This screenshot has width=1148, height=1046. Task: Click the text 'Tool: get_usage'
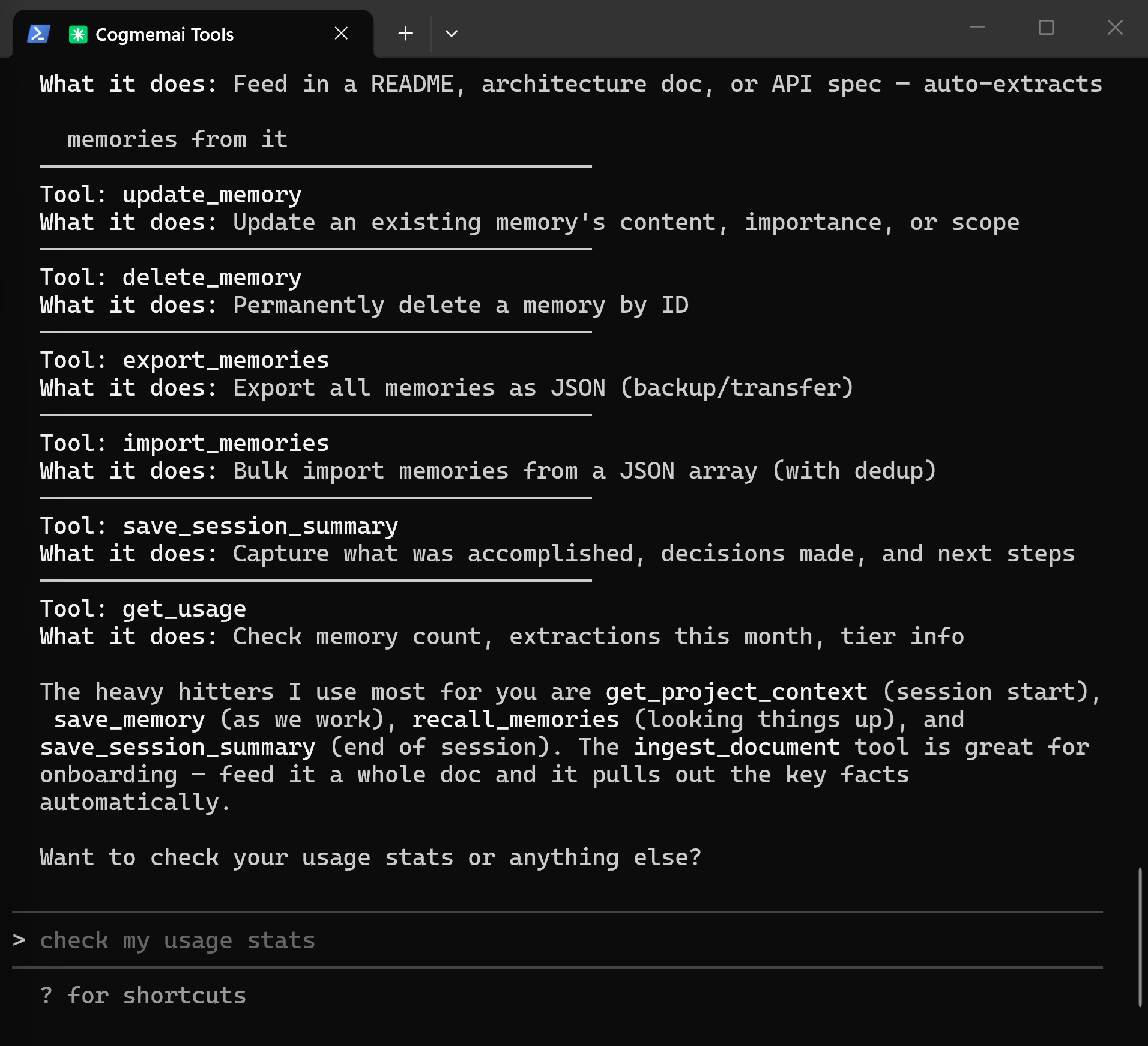pos(143,609)
